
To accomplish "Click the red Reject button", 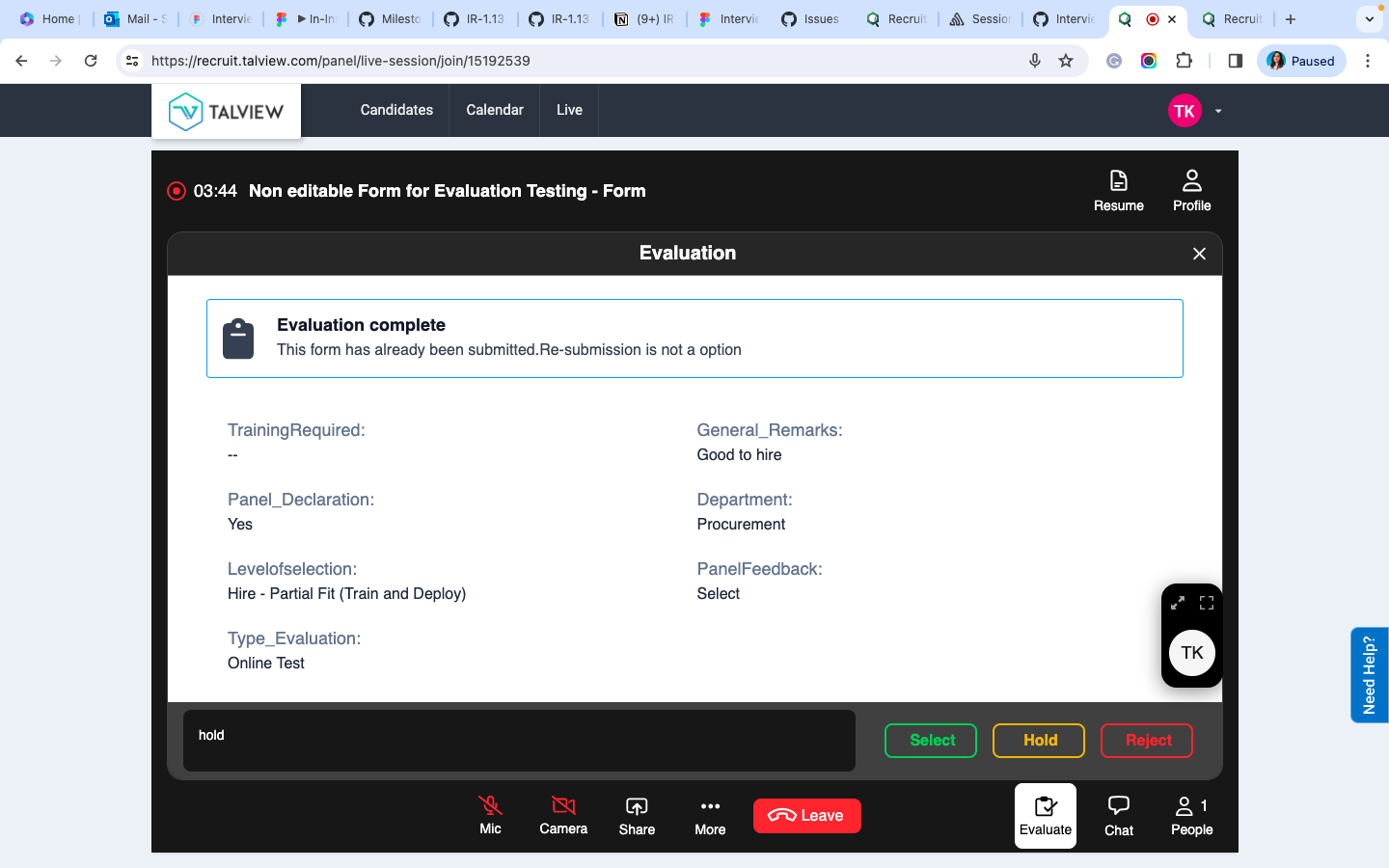I will coord(1147,741).
